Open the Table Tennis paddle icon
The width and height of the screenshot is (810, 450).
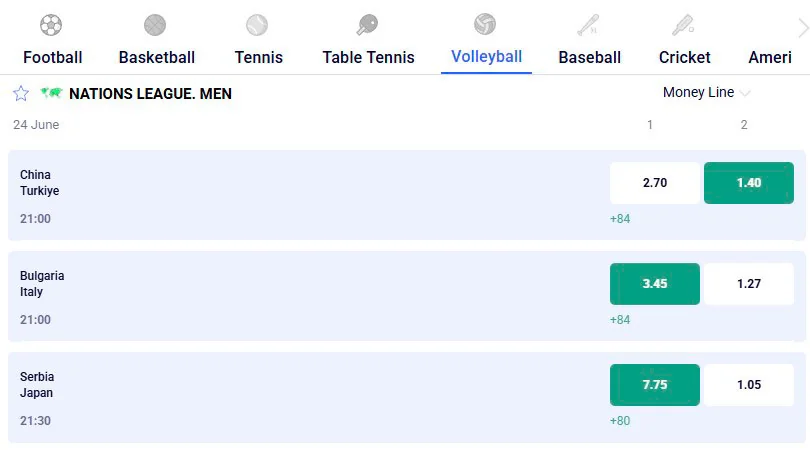coord(367,25)
